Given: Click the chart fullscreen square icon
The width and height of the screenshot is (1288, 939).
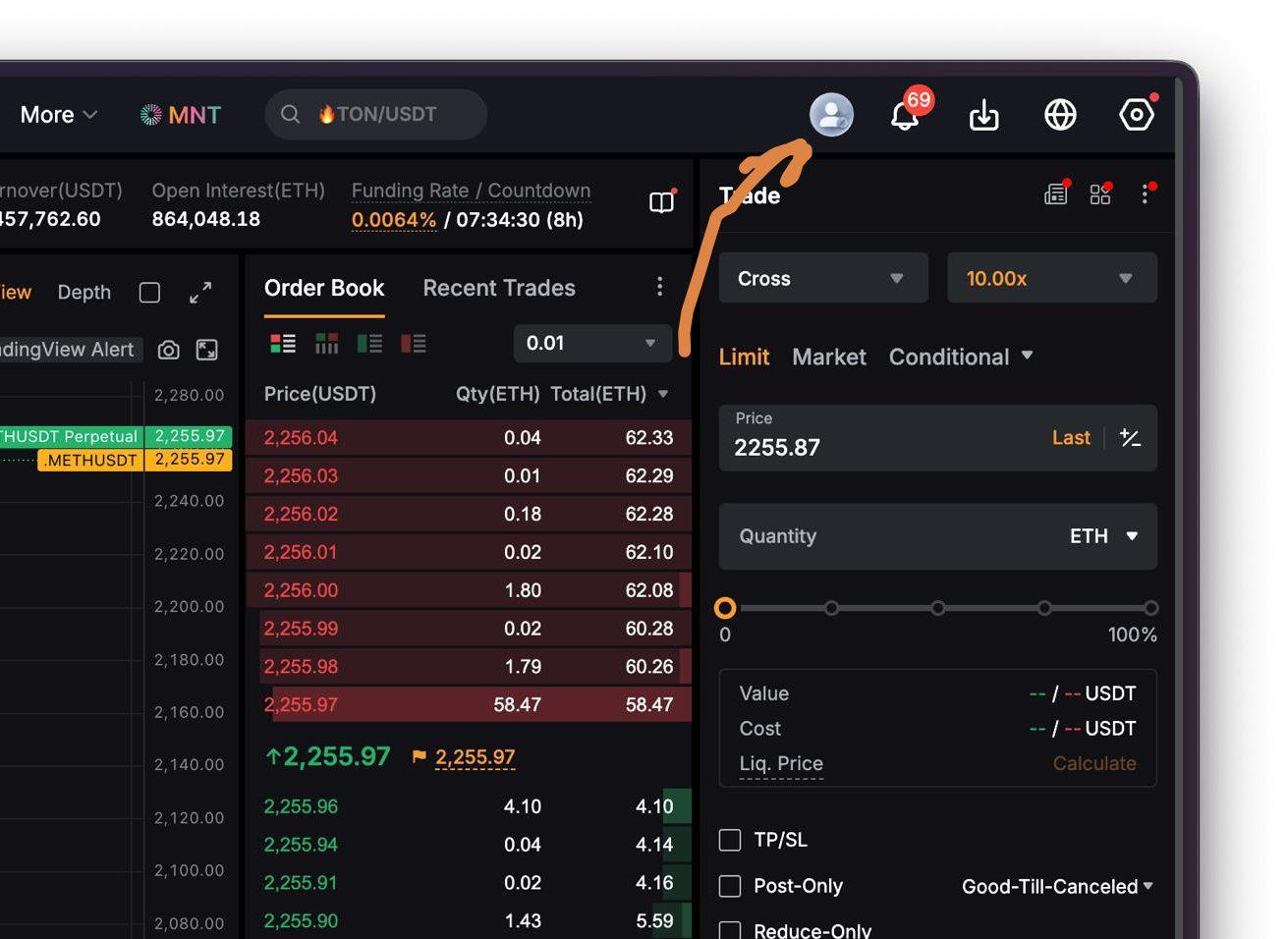Looking at the screenshot, I should click(207, 350).
